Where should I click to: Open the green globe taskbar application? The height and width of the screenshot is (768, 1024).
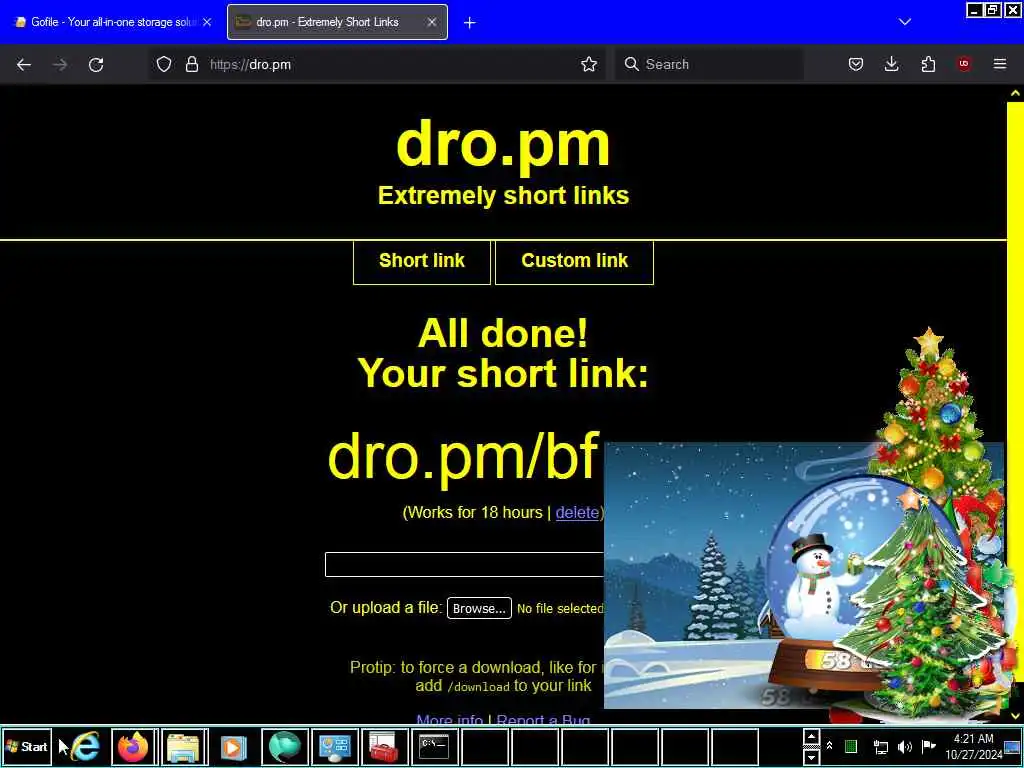point(284,746)
